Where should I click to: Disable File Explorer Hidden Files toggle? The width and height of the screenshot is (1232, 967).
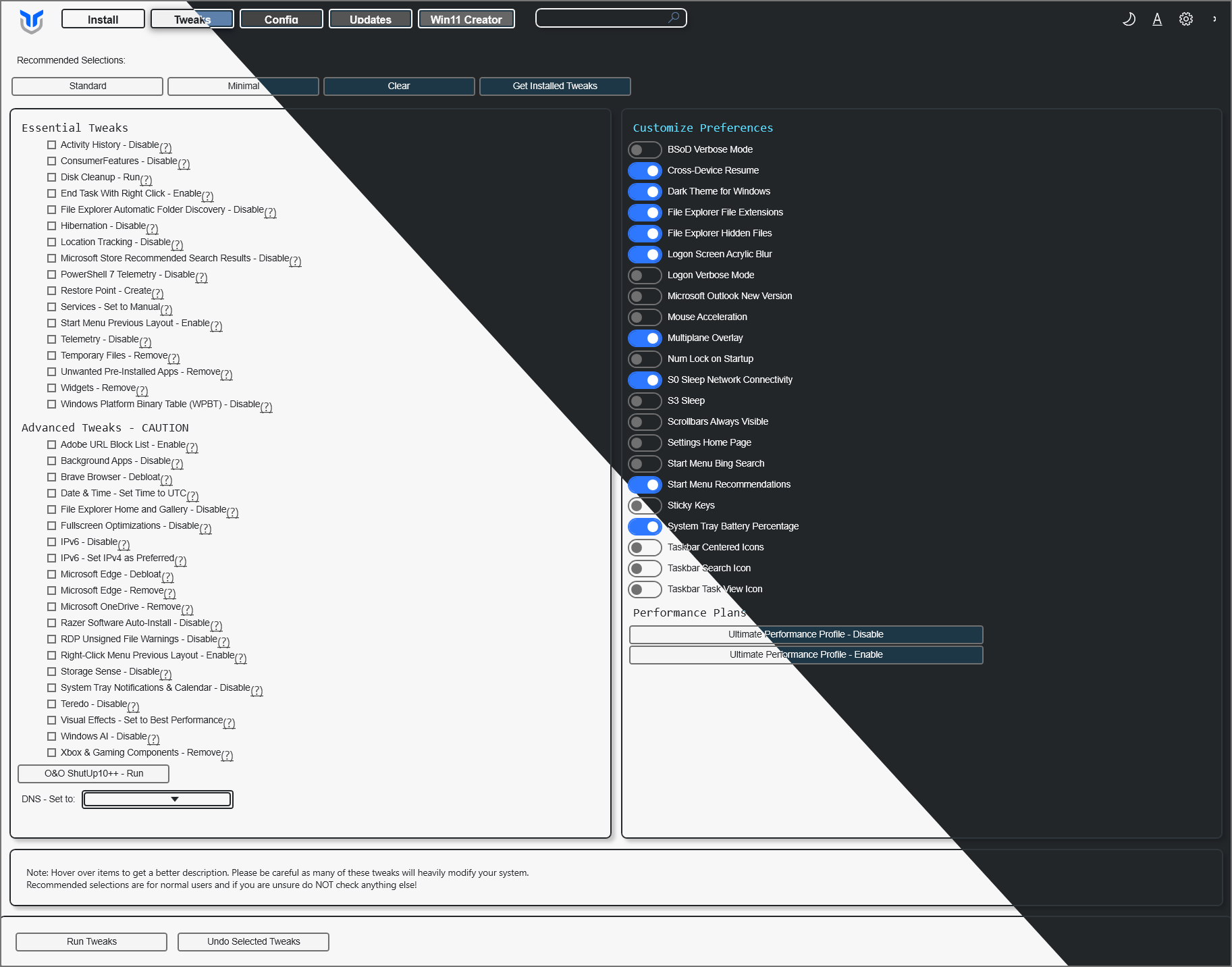[645, 234]
